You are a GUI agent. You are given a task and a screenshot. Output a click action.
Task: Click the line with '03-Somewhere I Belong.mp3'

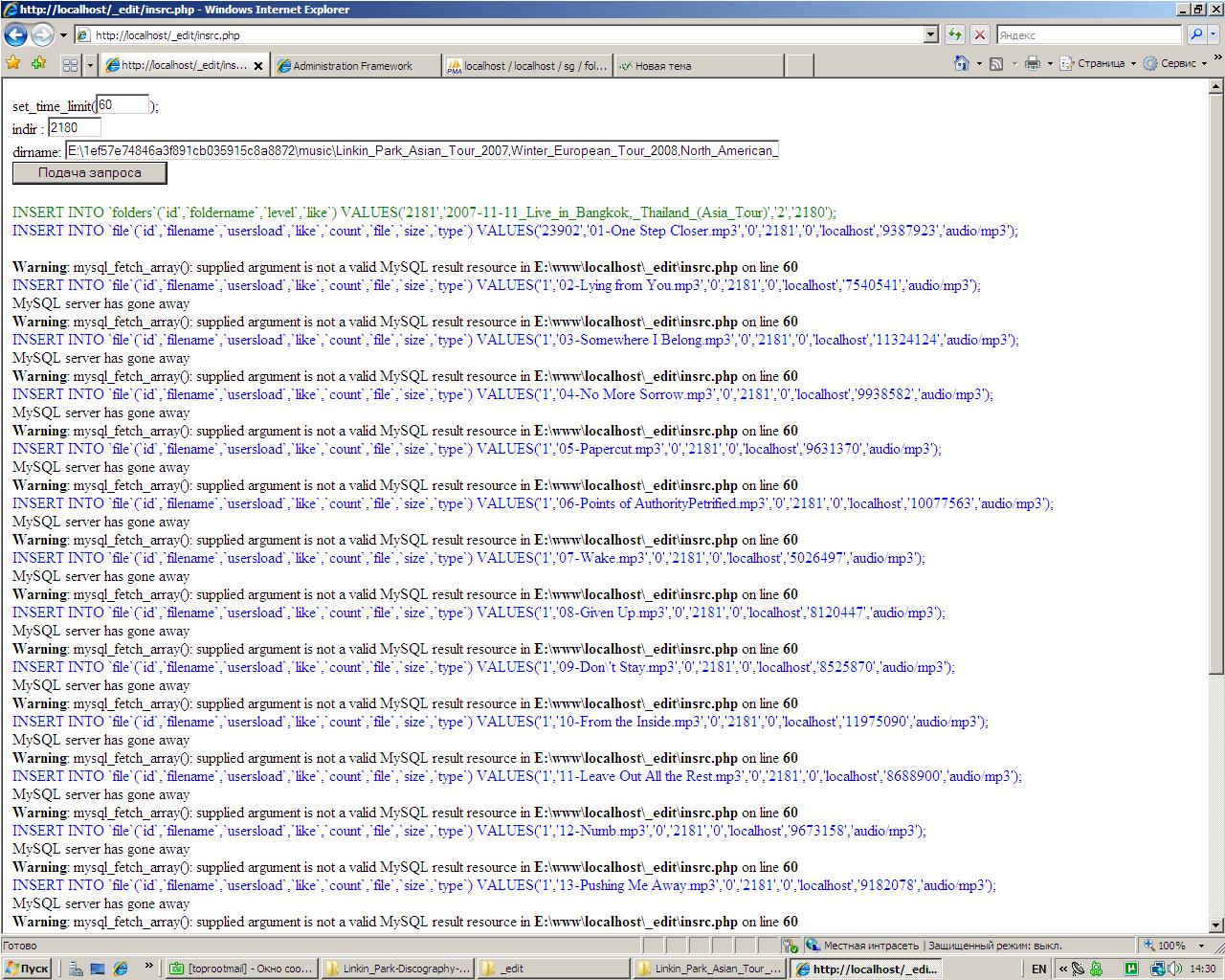point(515,340)
